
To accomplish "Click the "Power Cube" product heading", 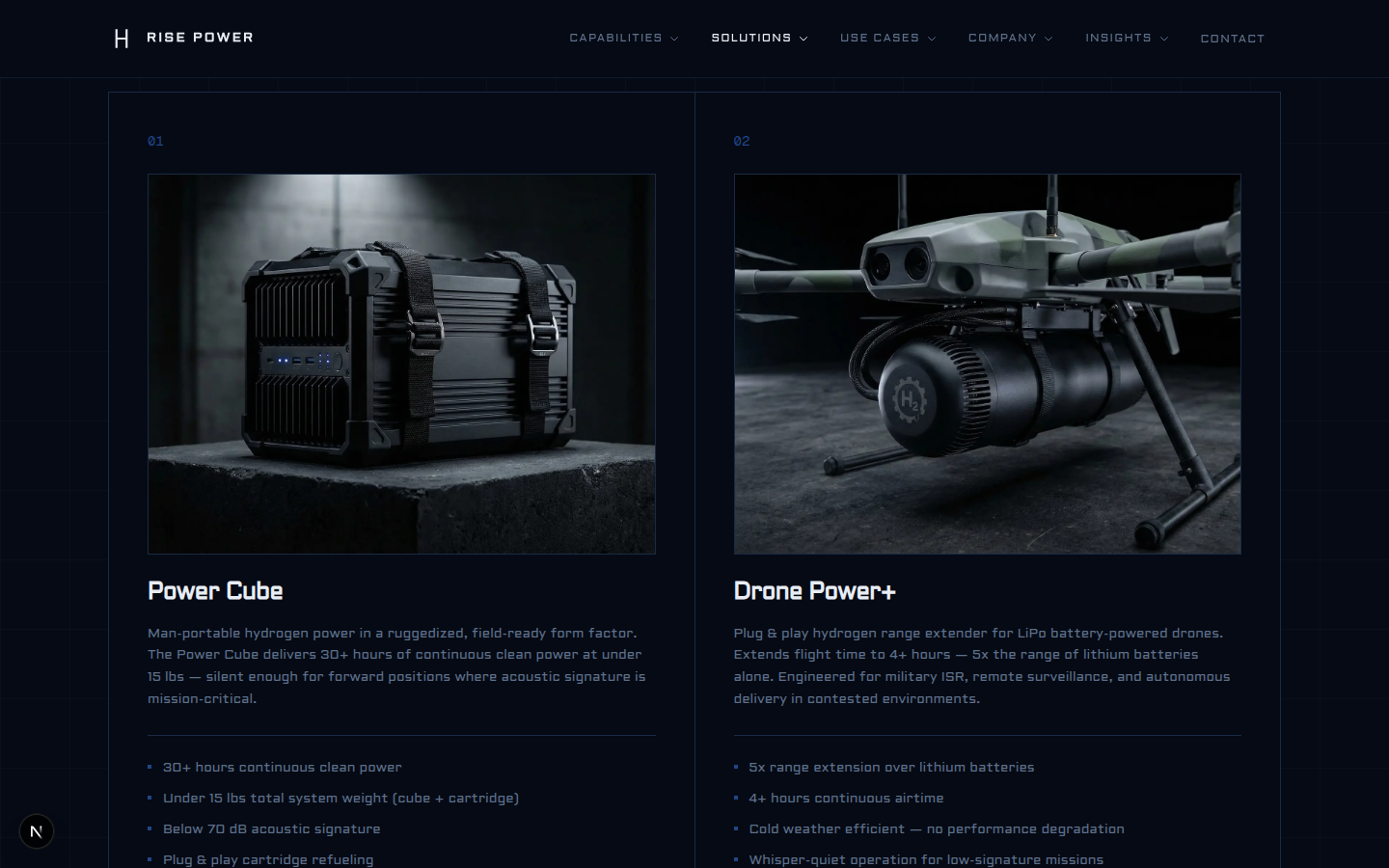I will (215, 591).
